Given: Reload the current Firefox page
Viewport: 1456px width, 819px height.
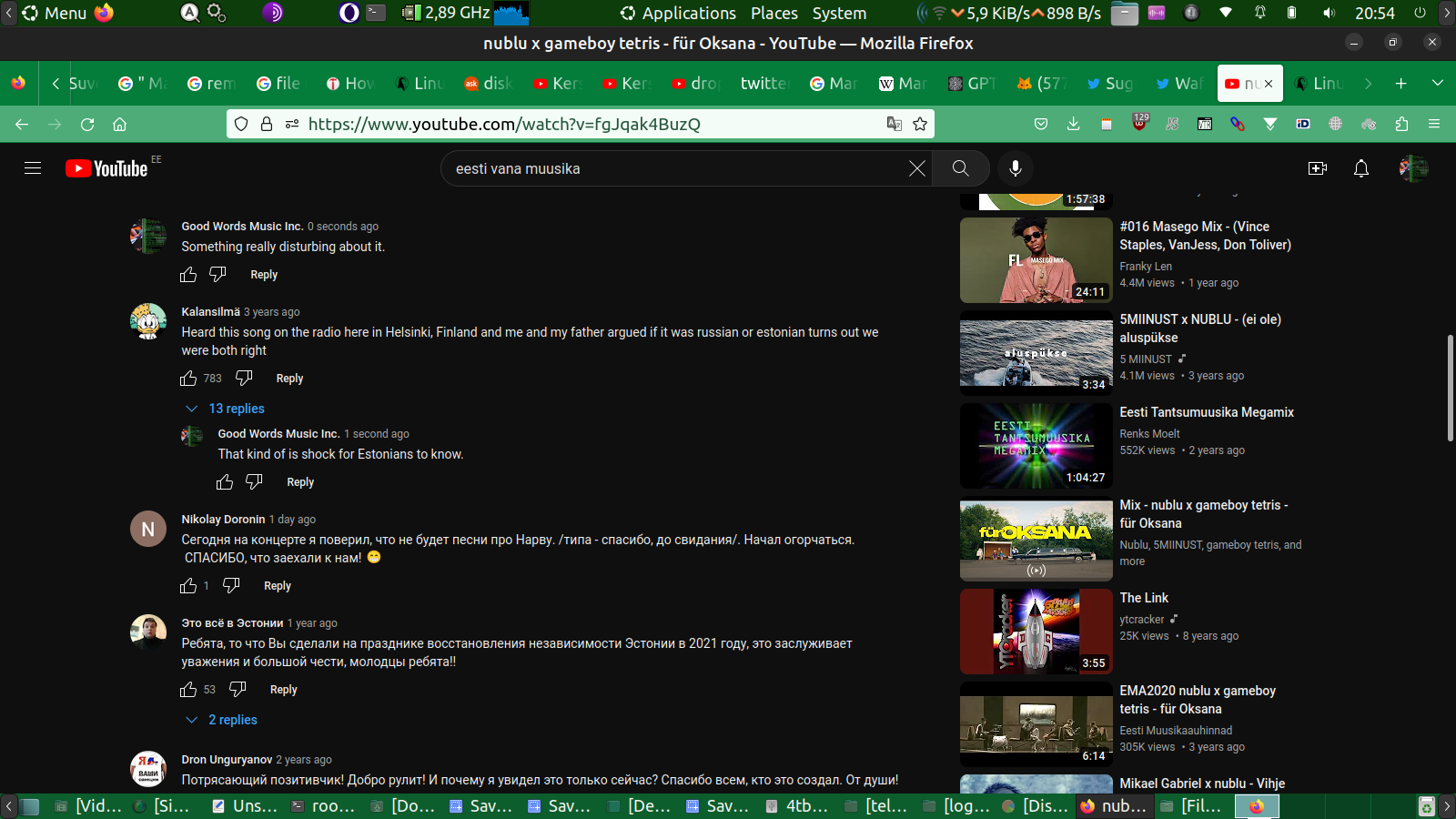Looking at the screenshot, I should [87, 124].
